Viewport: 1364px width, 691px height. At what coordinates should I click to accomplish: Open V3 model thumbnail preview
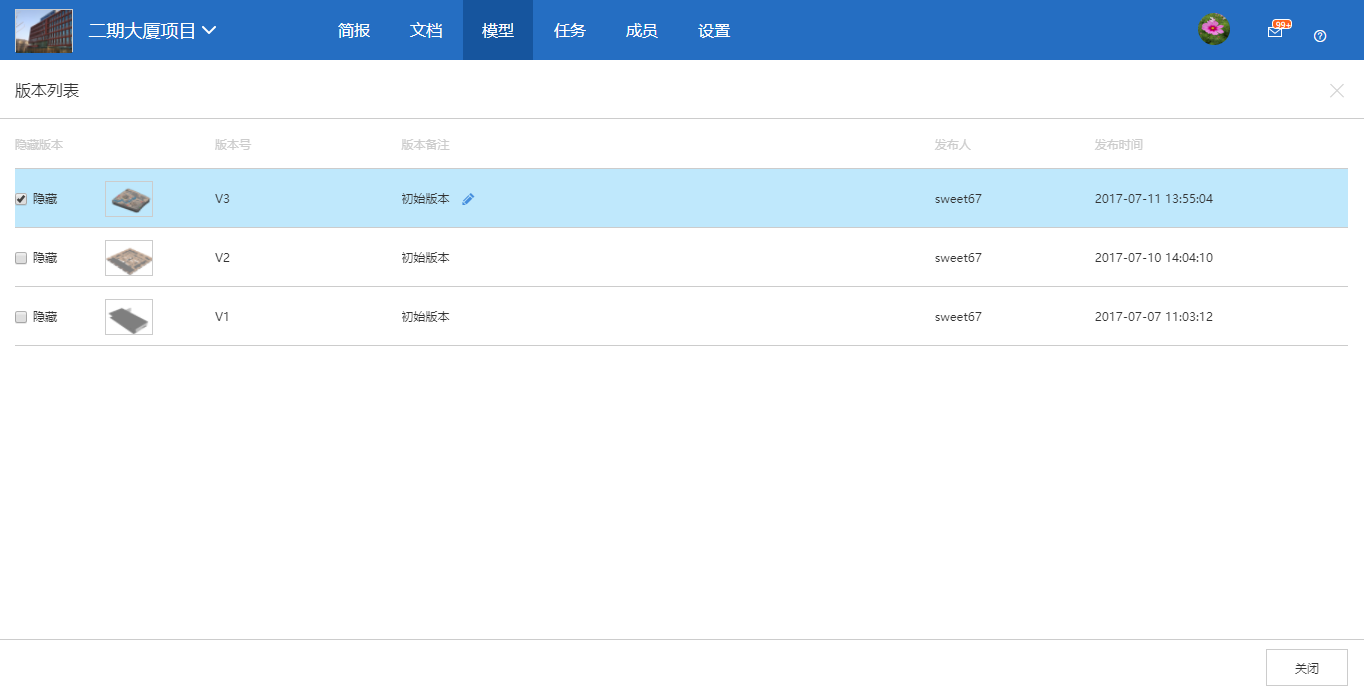[129, 199]
